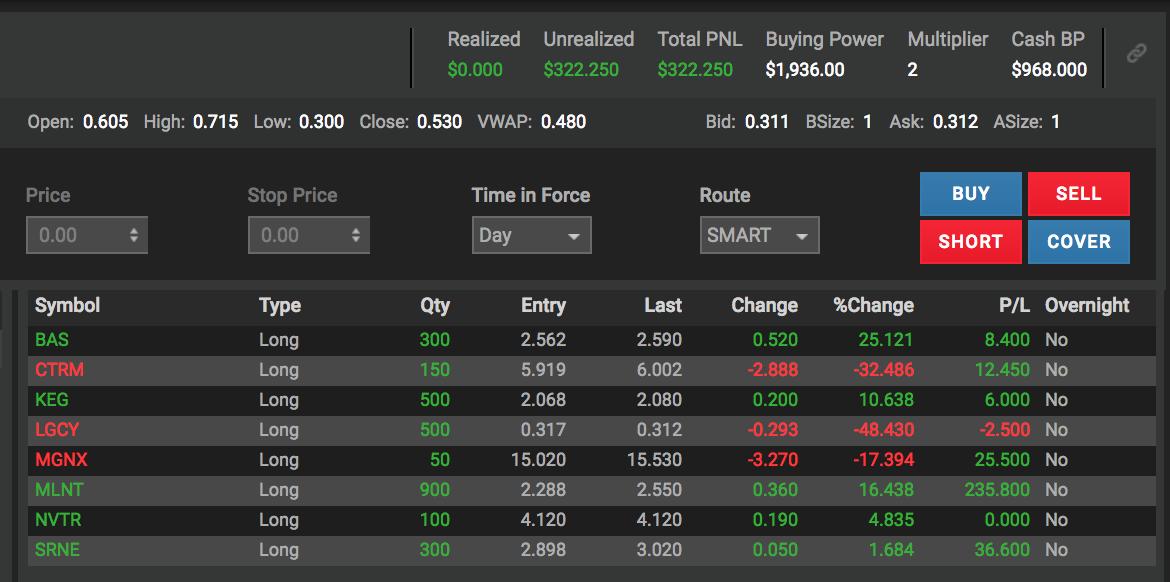Click BAS %Change value 25.121
The width and height of the screenshot is (1170, 582).
click(x=886, y=340)
